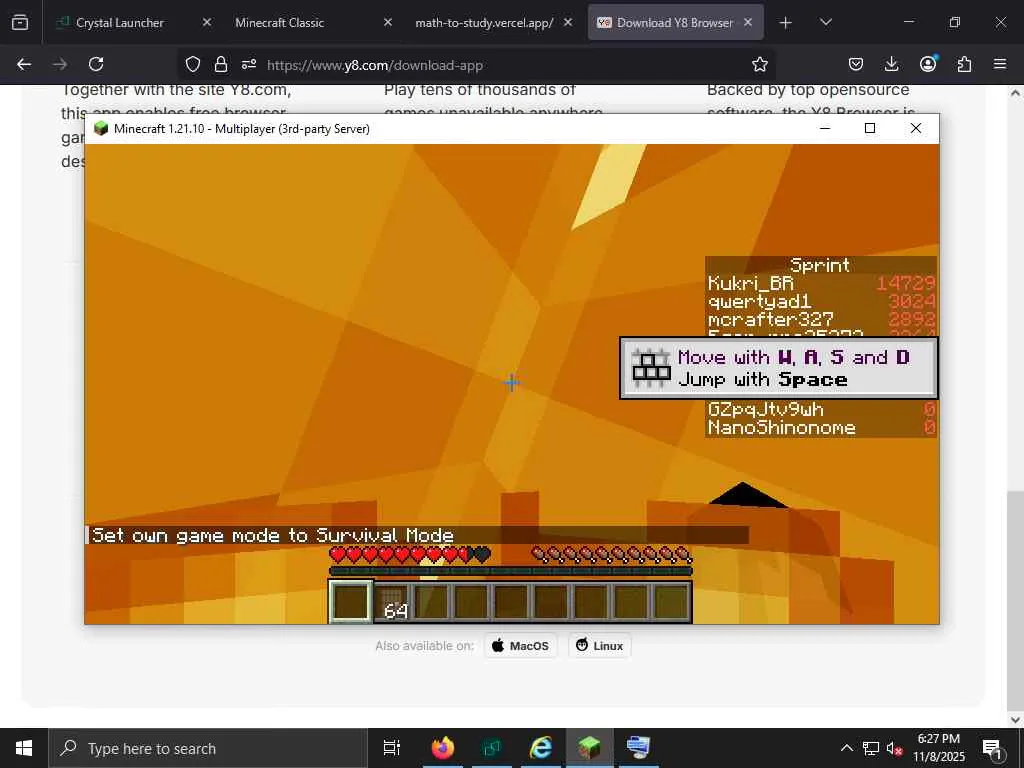Open the computer monitor app on taskbar
Viewport: 1024px width, 768px height.
coord(638,748)
